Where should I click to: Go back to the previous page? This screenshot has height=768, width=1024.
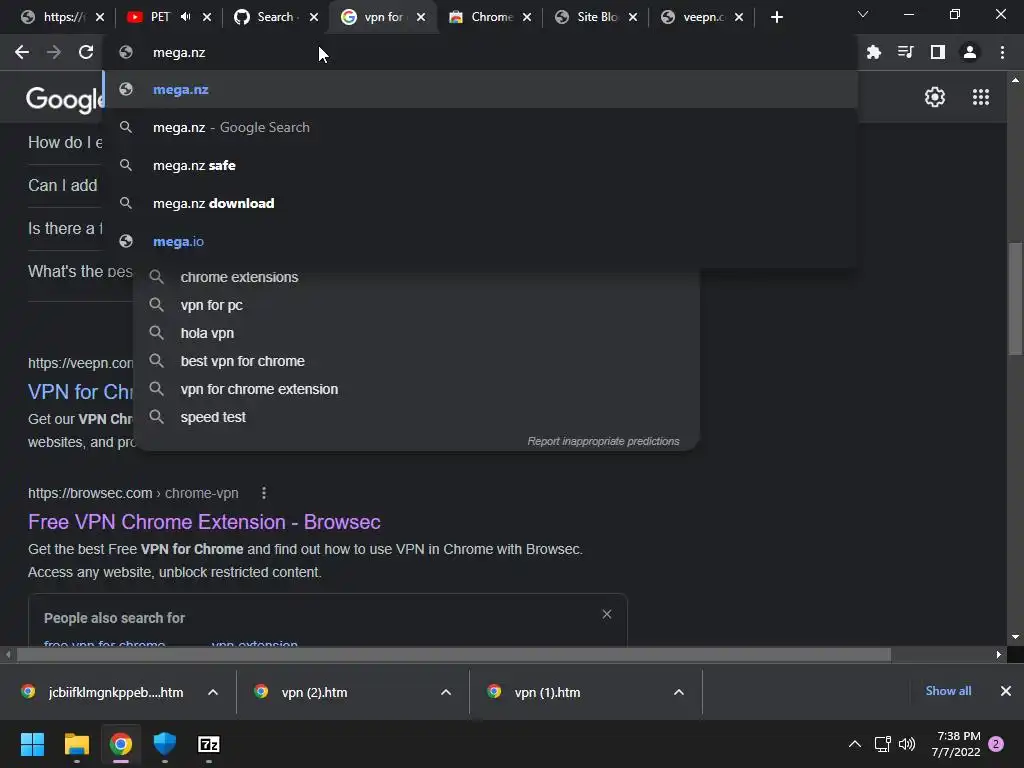coord(22,52)
